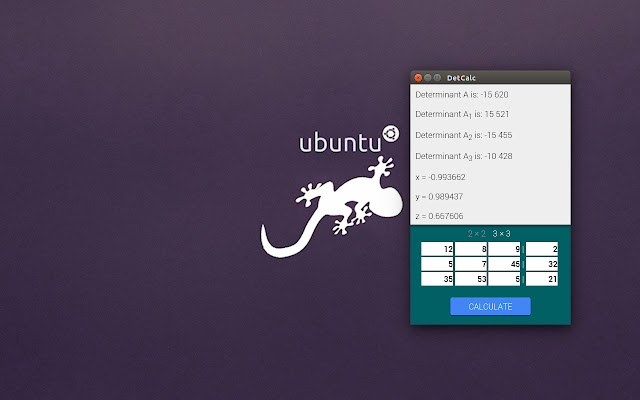
Task: Click the DetCalc title bar text
Action: coord(461,78)
